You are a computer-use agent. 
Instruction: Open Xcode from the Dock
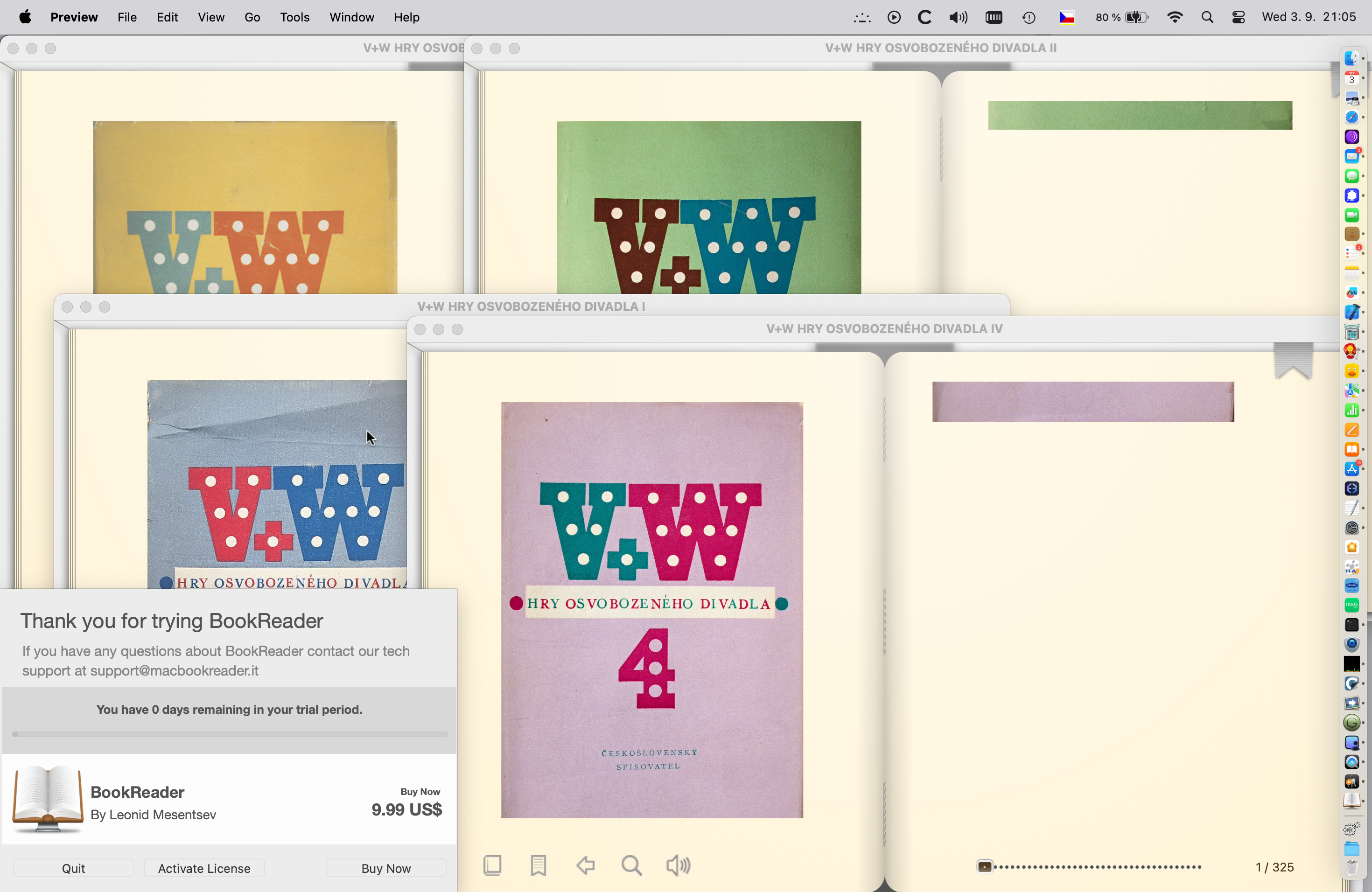pos(1352,312)
